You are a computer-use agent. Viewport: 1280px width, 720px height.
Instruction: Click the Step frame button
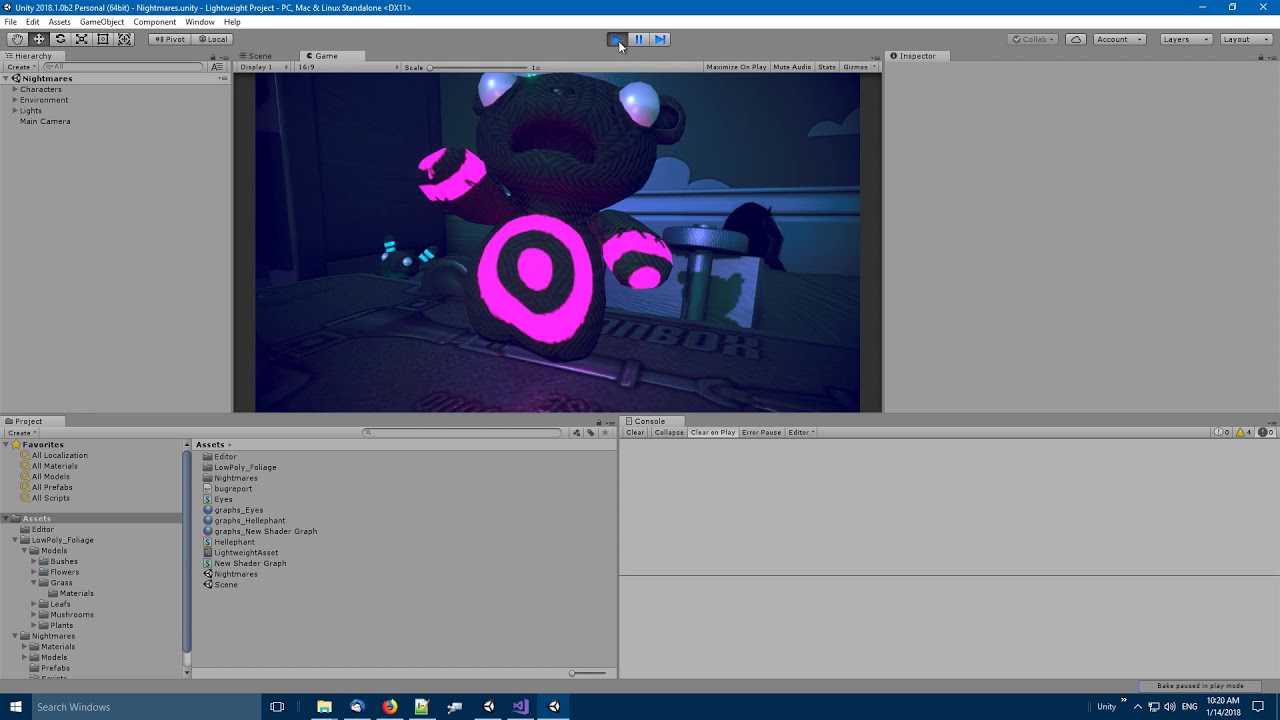660,39
